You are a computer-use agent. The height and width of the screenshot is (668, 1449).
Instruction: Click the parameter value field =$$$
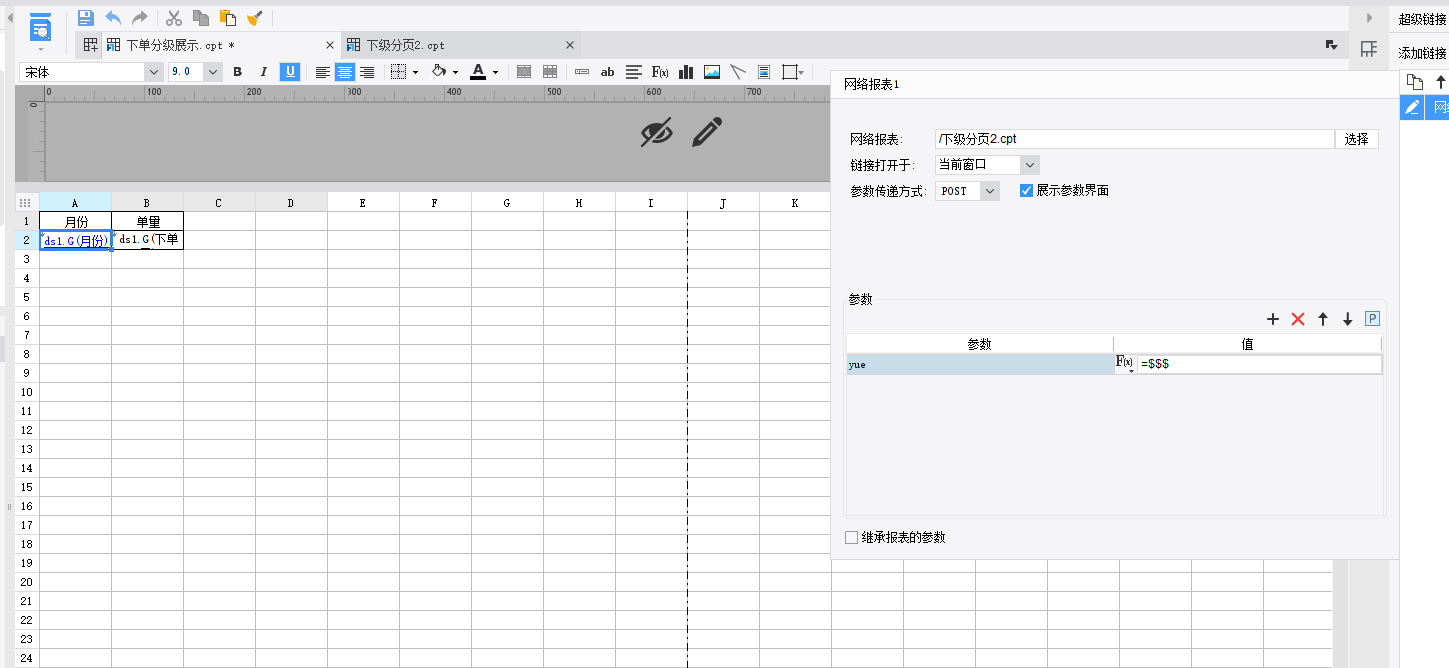click(1259, 364)
